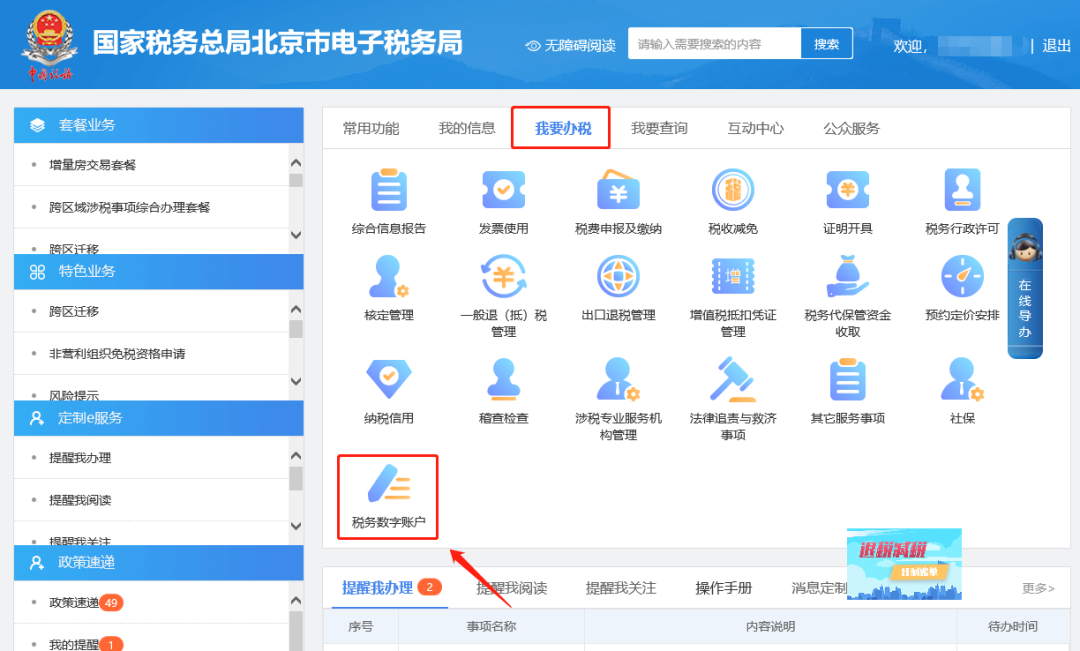Click the search input field
The width and height of the screenshot is (1080, 651).
[714, 44]
